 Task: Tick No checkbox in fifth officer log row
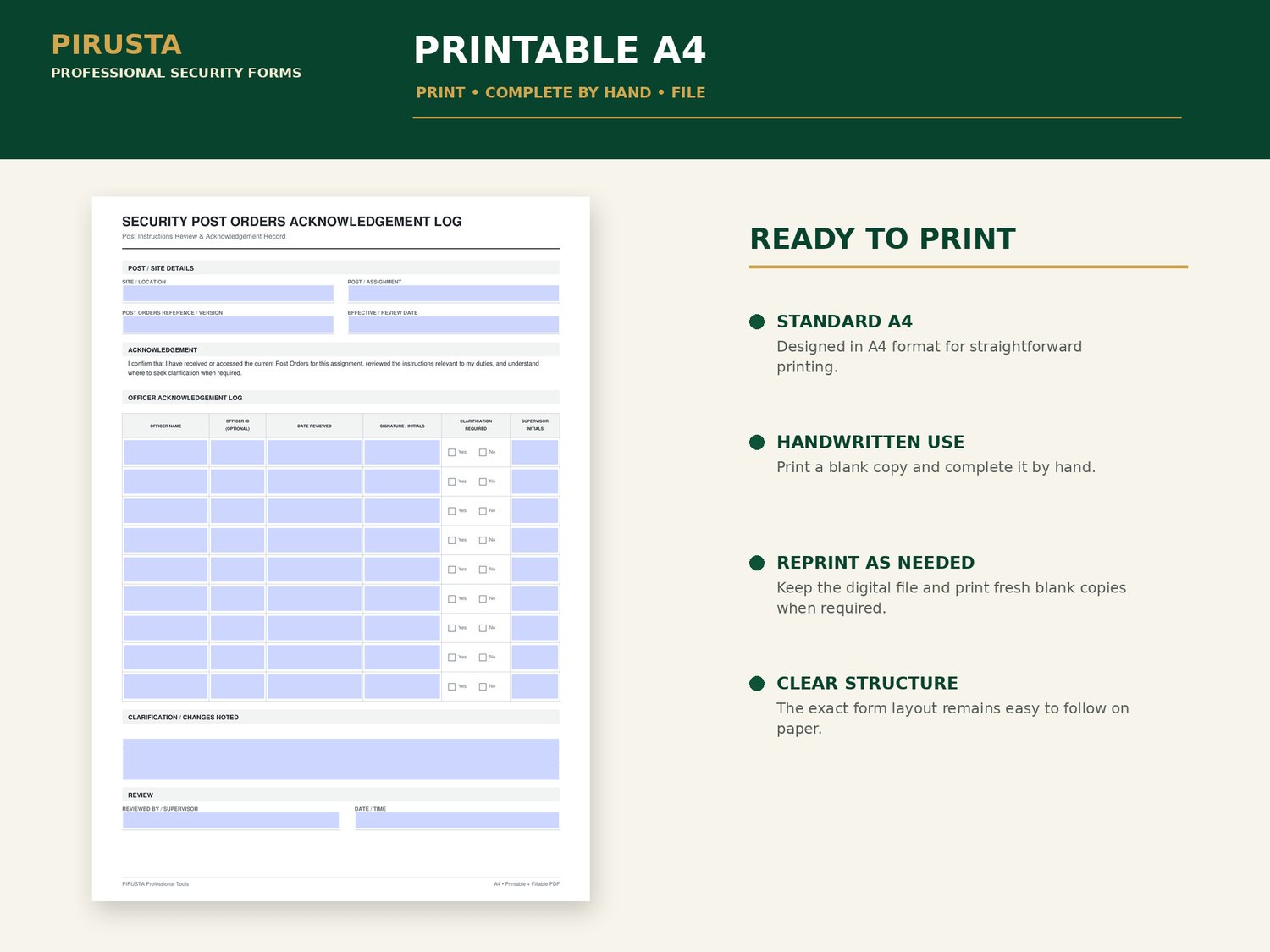(x=483, y=570)
